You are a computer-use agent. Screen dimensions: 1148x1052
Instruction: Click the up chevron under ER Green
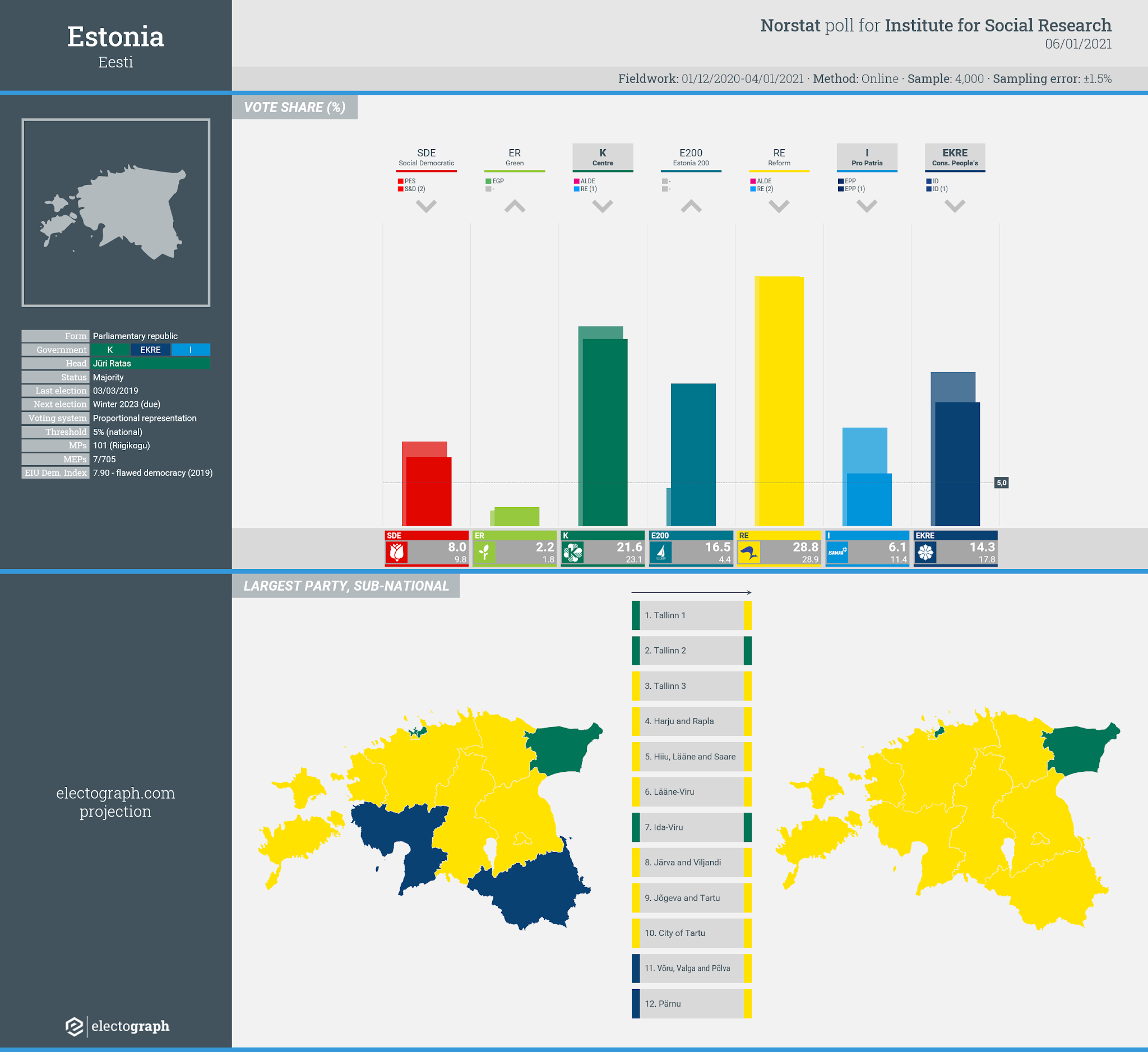[x=514, y=206]
